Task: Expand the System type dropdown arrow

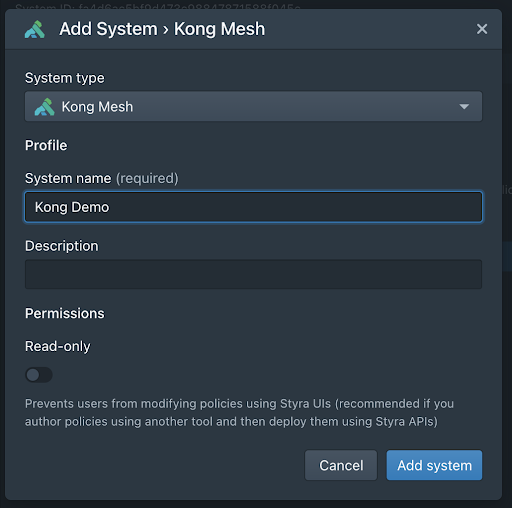Action: coord(464,107)
